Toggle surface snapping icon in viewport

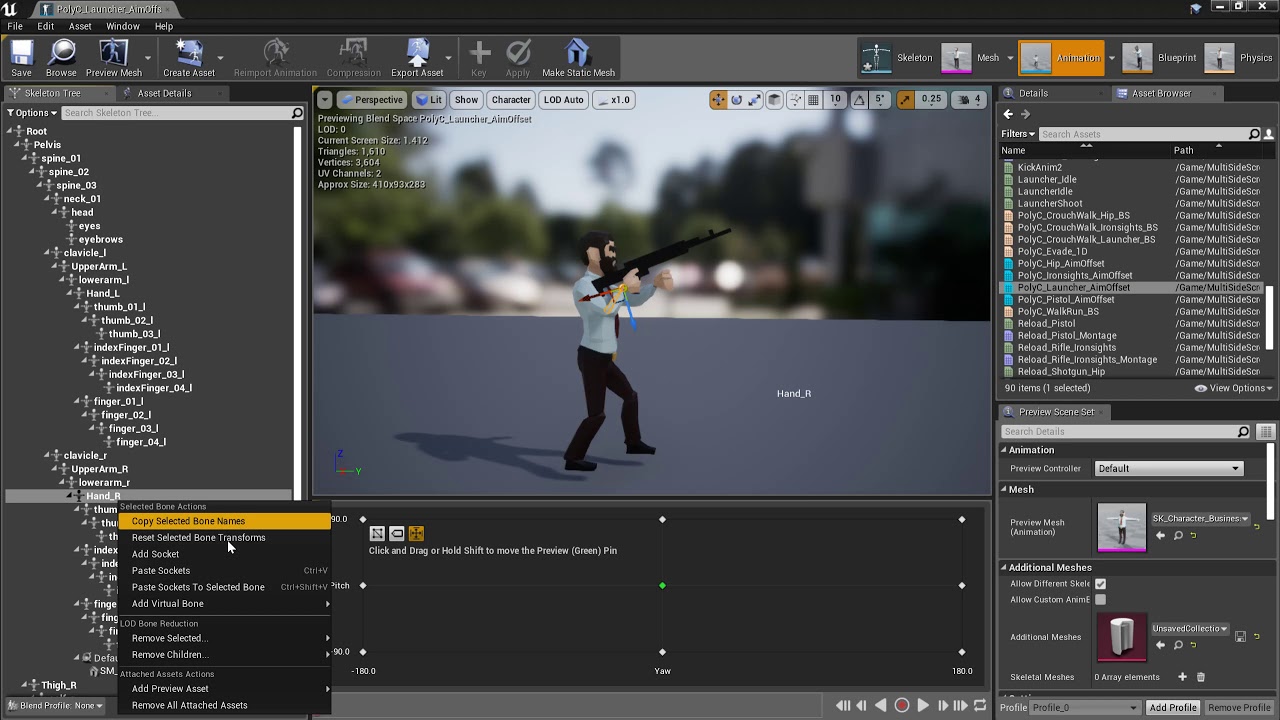(x=795, y=99)
